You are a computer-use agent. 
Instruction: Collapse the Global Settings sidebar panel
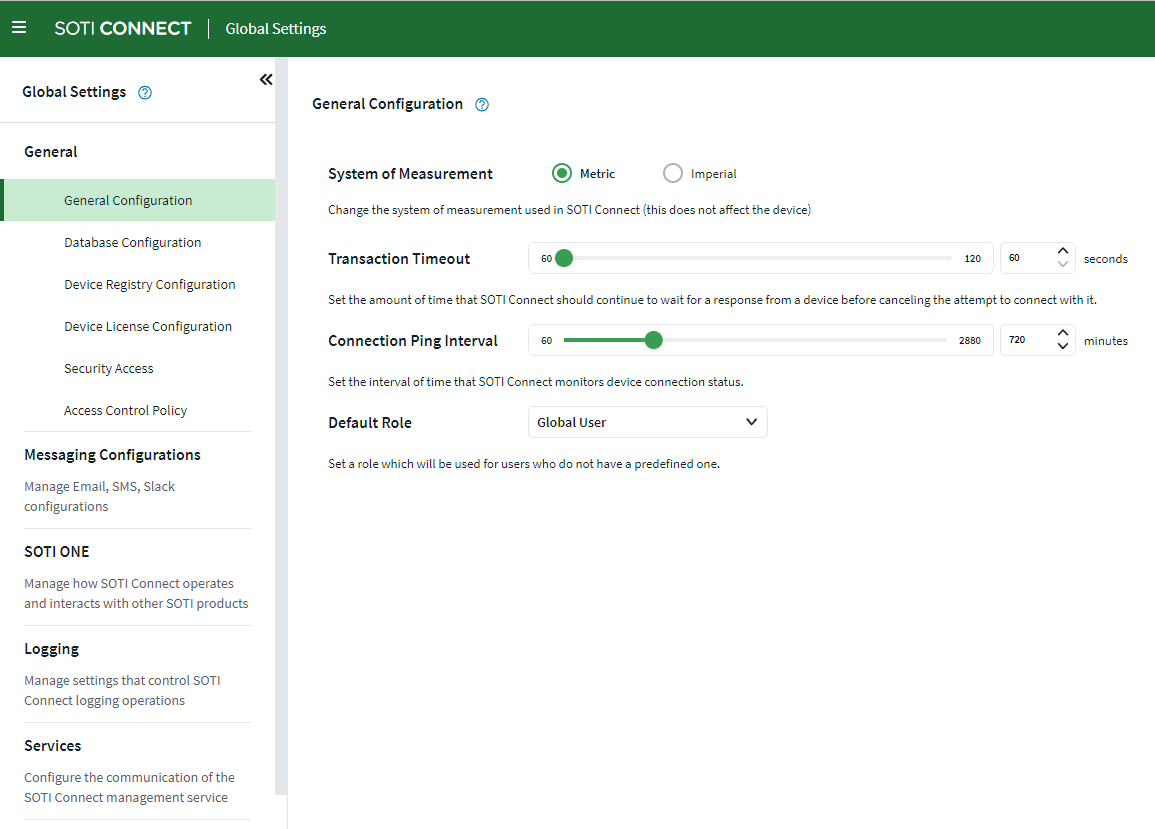266,80
